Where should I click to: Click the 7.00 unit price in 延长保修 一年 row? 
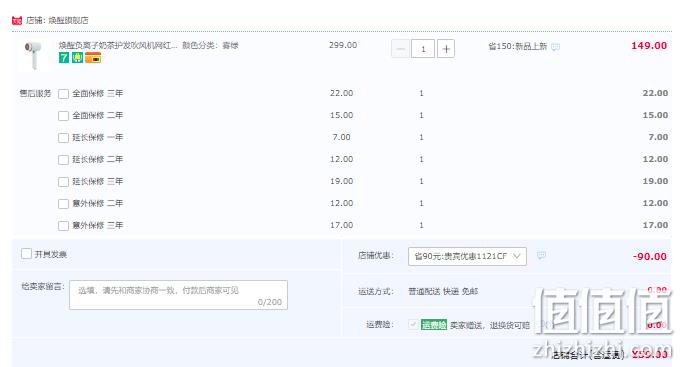(341, 137)
